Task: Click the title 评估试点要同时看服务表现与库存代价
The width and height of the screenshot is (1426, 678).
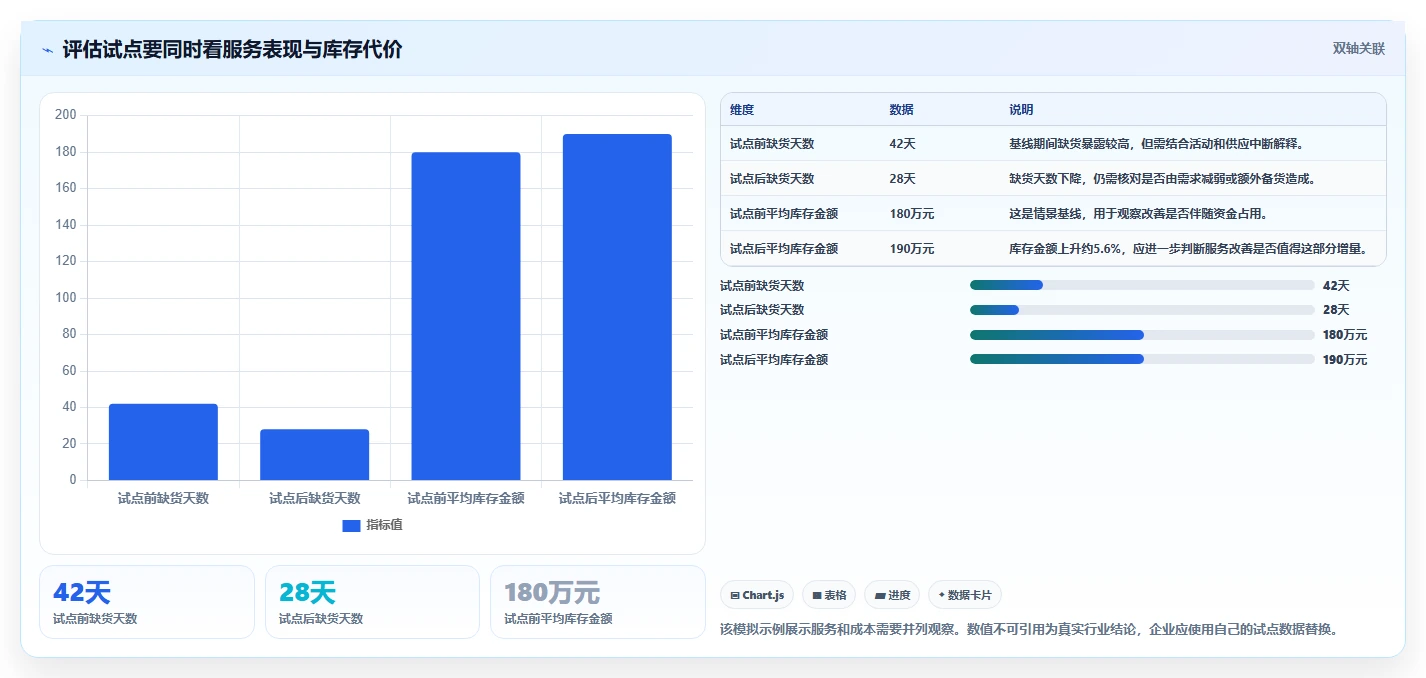Action: click(232, 49)
